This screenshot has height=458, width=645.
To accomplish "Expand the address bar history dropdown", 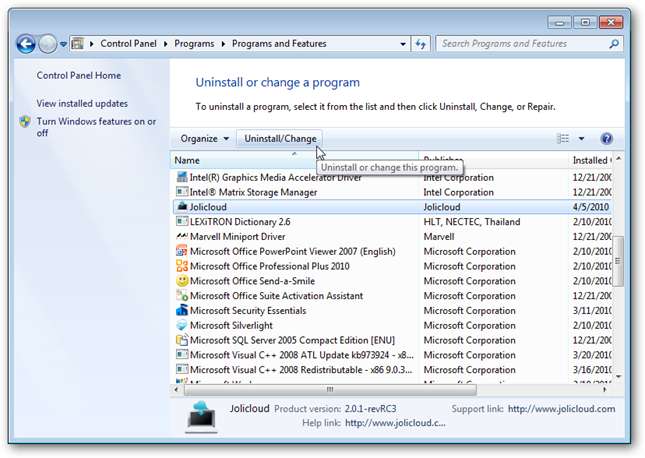I will click(403, 44).
